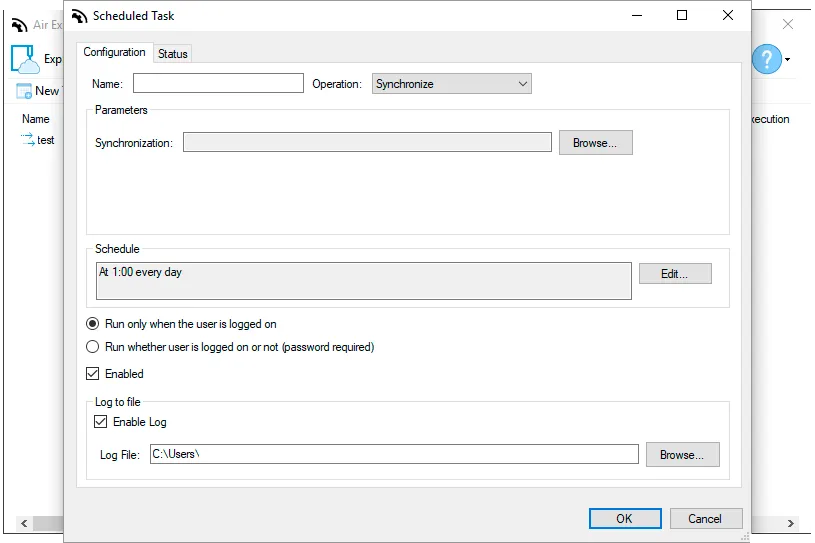The width and height of the screenshot is (815, 543).
Task: Uncheck the Enabled checkbox
Action: point(93,374)
